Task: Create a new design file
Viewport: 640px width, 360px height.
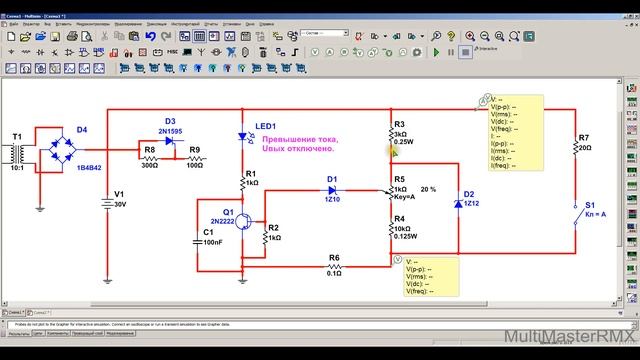Action: click(11, 37)
